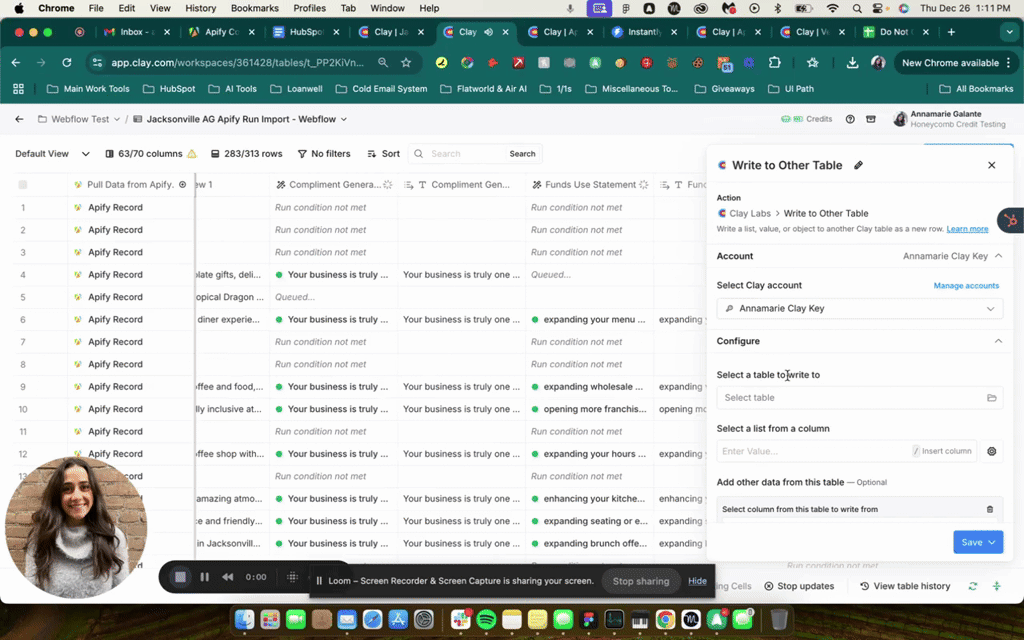Image resolution: width=1024 pixels, height=640 pixels.
Task: Click the Select table input field
Action: tap(850, 398)
